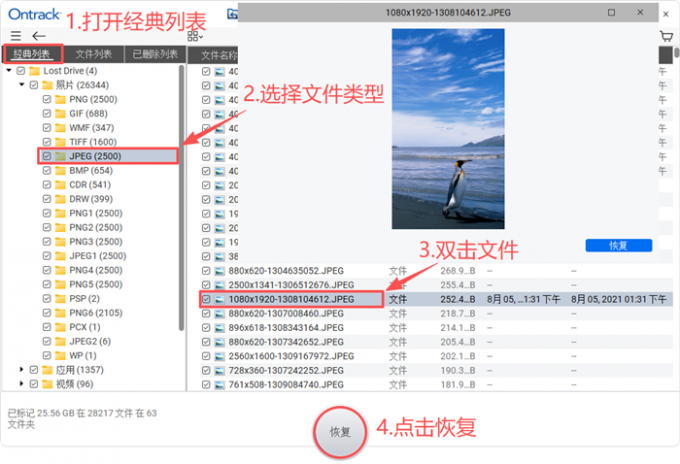Viewport: 680px width, 464px height.
Task: Click the WP folder icon
Action: pos(60,356)
